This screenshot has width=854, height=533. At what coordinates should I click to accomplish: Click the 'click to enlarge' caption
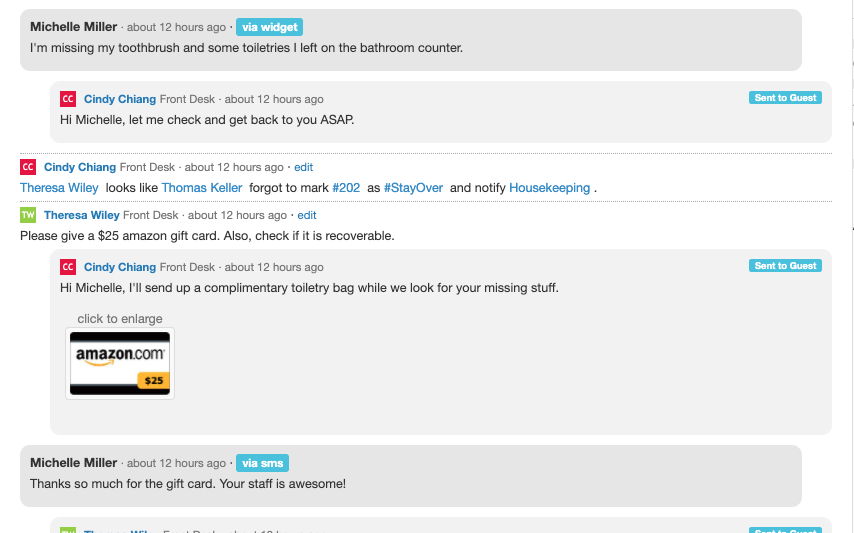(120, 318)
